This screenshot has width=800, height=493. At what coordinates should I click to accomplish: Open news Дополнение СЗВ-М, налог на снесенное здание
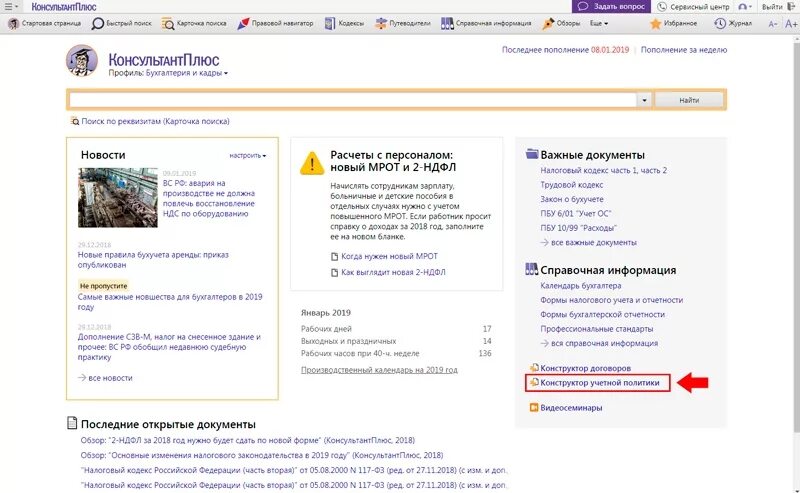click(x=169, y=347)
